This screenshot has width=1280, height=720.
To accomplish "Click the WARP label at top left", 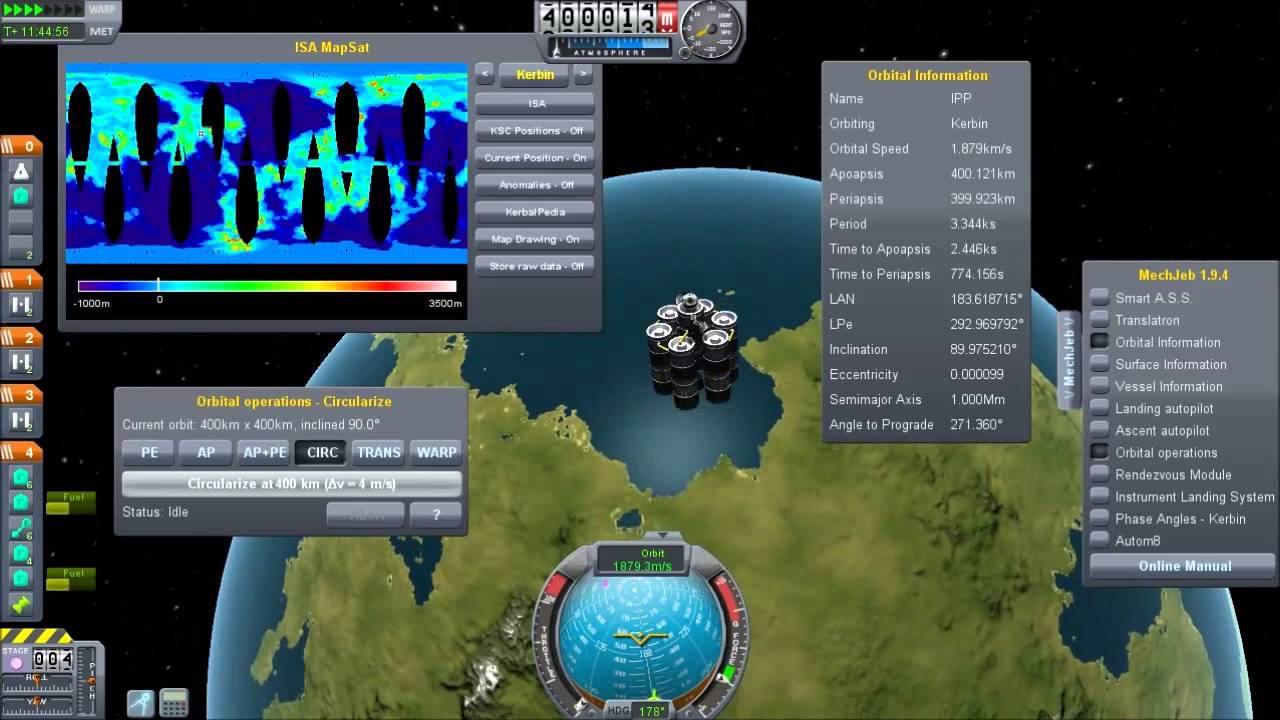I will pyautogui.click(x=102, y=10).
